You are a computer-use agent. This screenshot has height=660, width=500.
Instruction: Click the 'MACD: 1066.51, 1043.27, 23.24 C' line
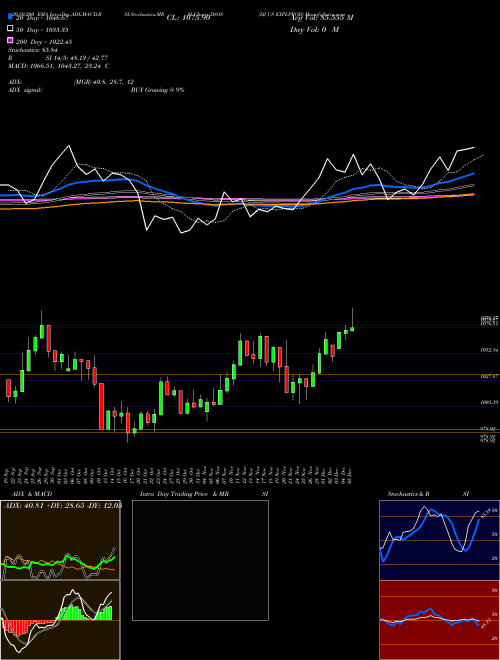pos(59,66)
